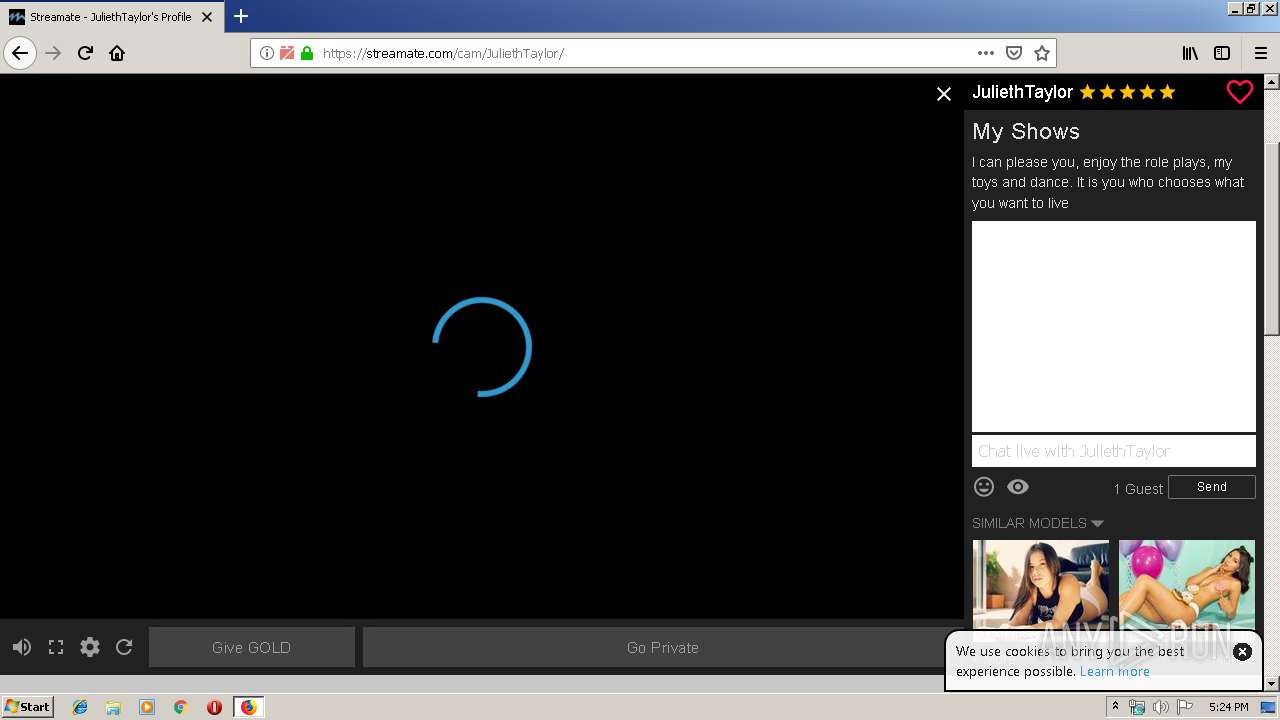The width and height of the screenshot is (1280, 720).
Task: Launch Opera from taskbar
Action: click(x=214, y=707)
